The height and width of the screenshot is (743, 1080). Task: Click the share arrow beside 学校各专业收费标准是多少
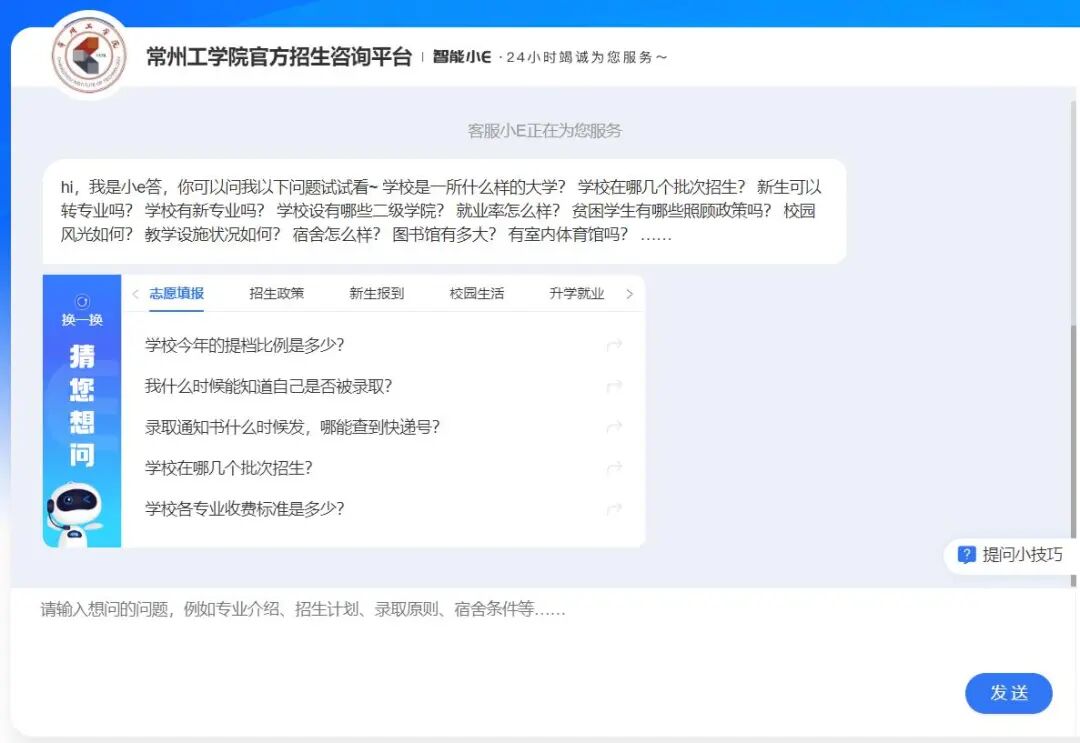pos(614,509)
